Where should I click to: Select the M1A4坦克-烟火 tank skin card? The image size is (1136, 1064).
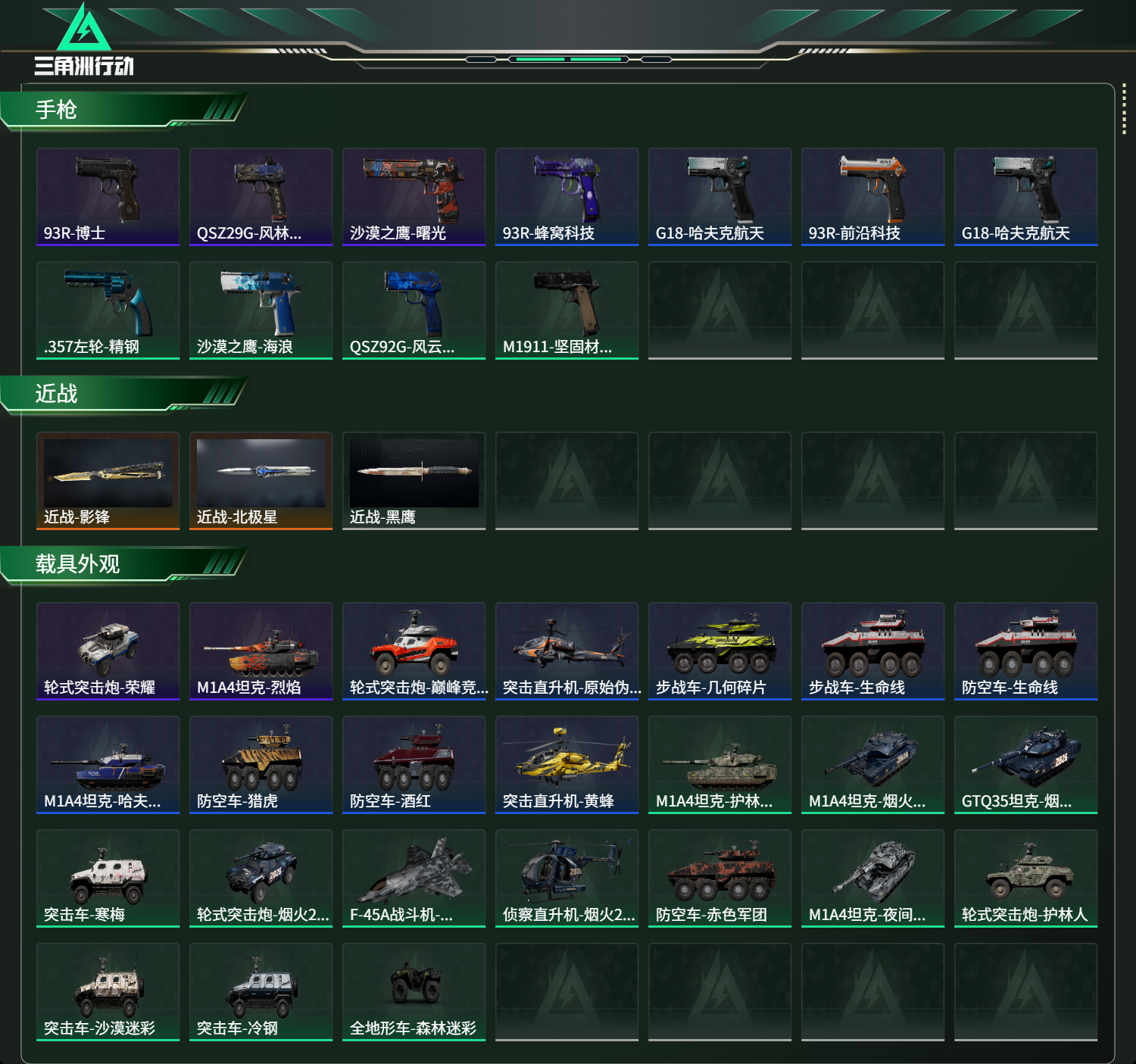point(873,765)
